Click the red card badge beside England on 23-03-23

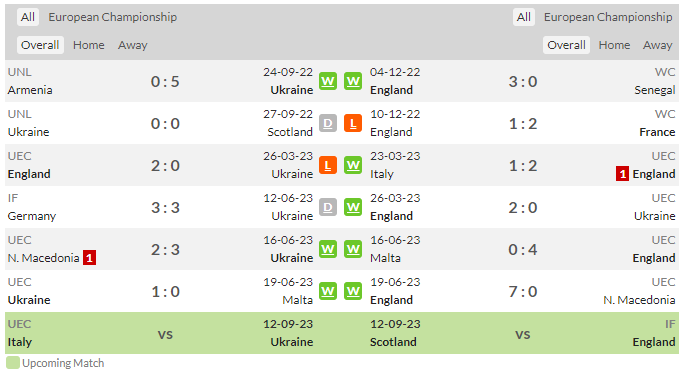tap(622, 174)
